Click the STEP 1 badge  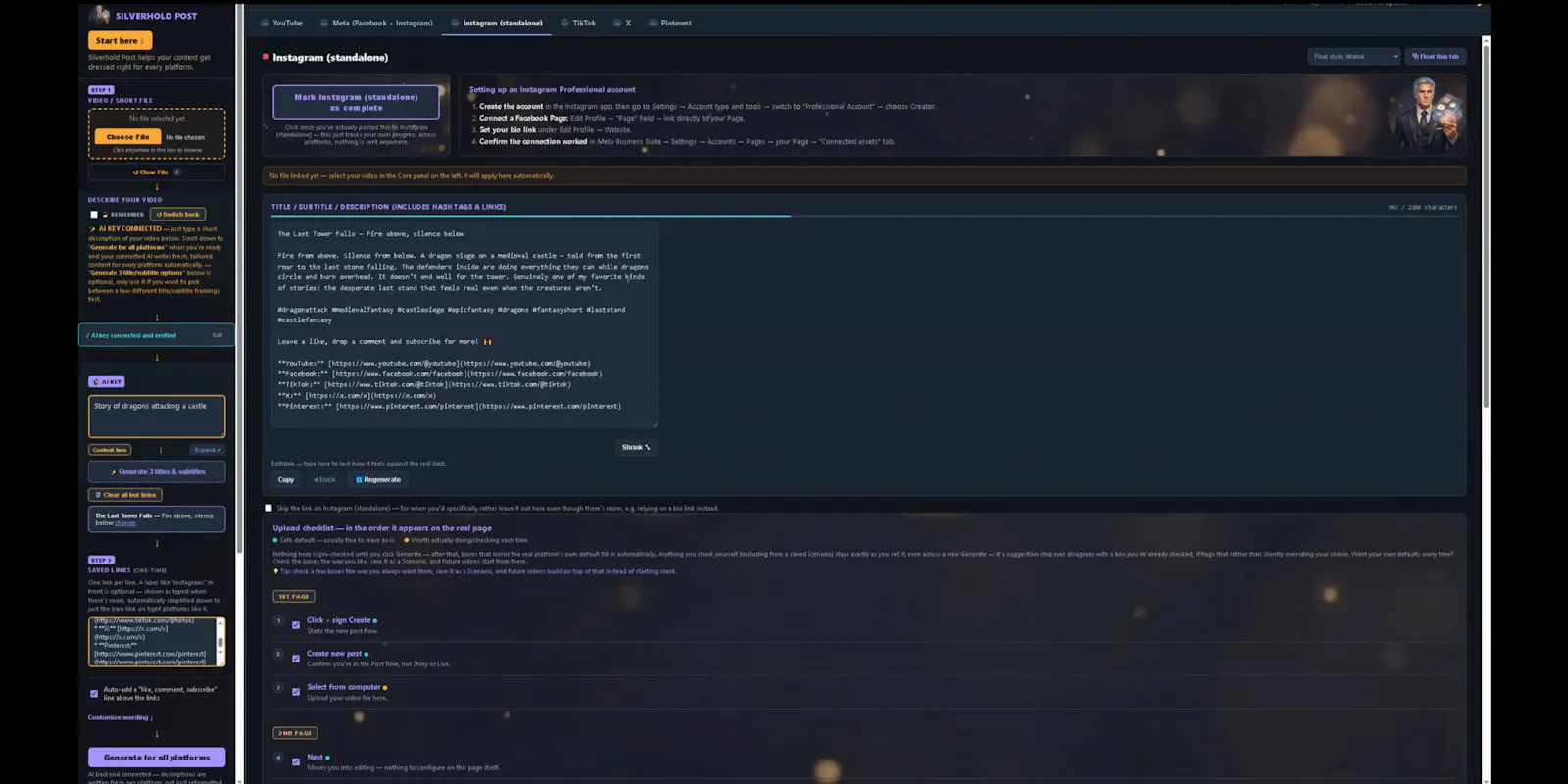tap(101, 90)
